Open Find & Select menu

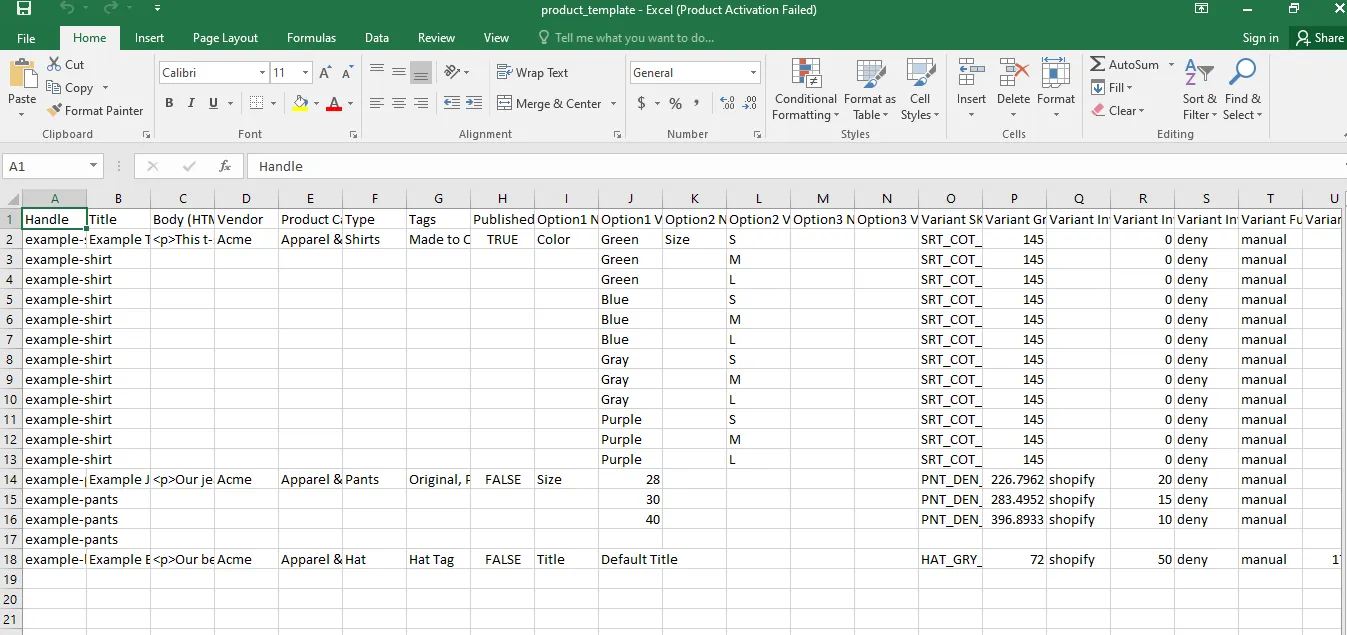click(1243, 89)
